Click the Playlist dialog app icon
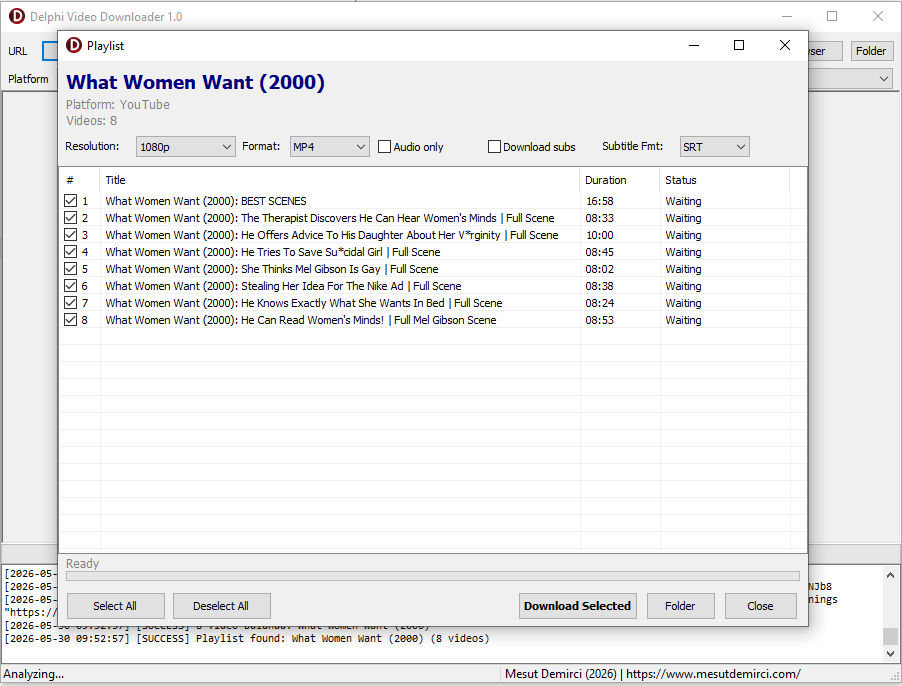This screenshot has height=686, width=902. pyautogui.click(x=74, y=45)
